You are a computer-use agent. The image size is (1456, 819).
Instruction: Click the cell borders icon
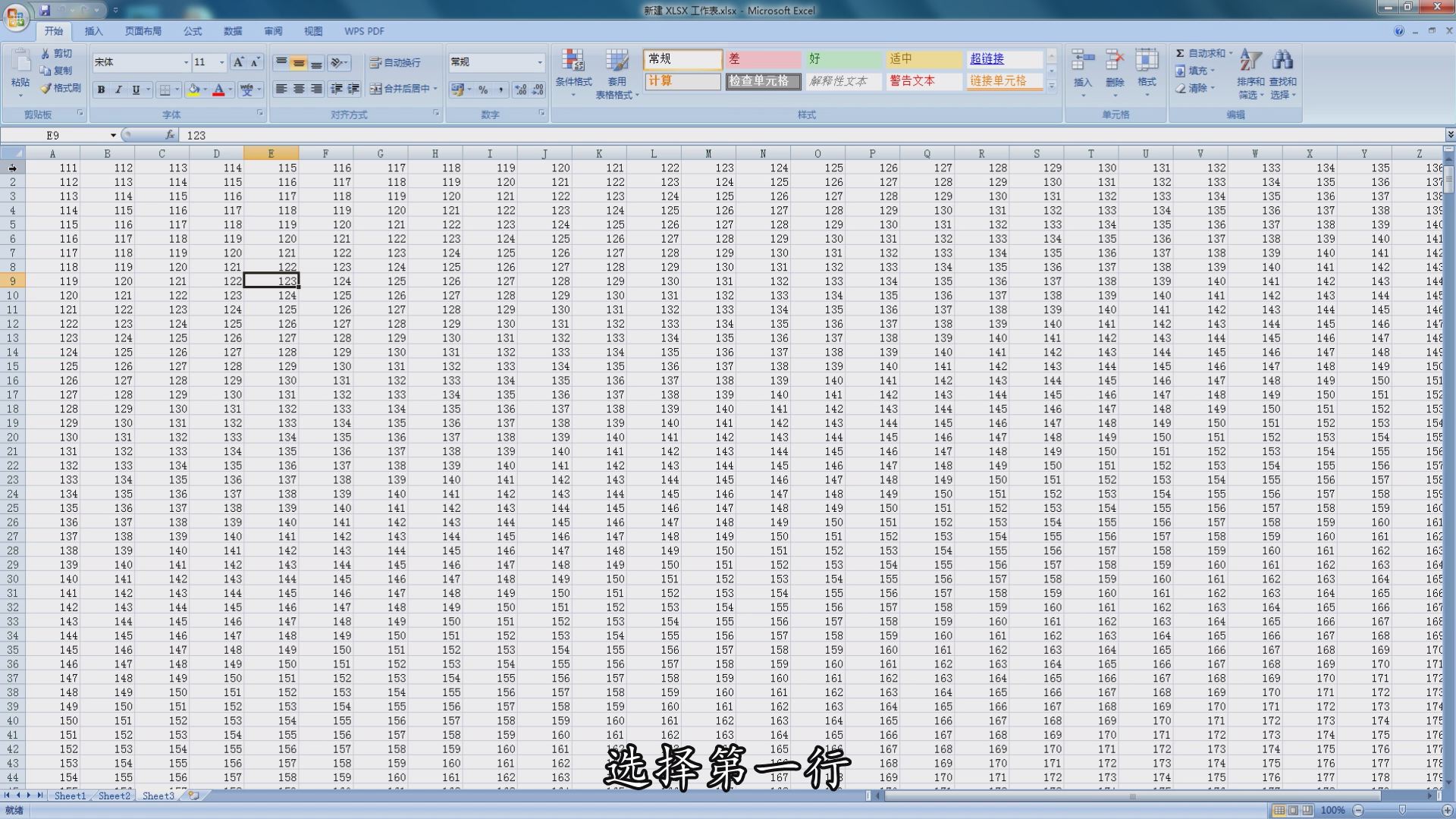tap(165, 89)
